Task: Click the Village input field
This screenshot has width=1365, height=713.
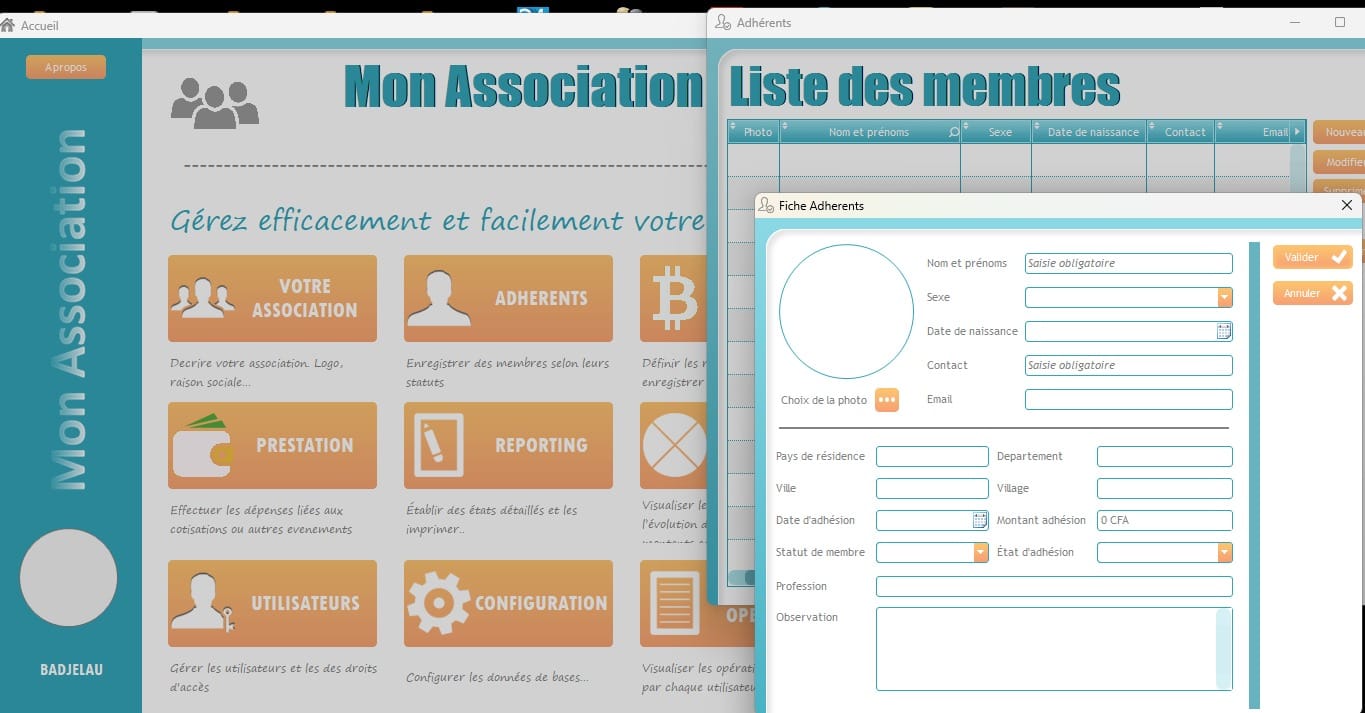Action: click(1165, 488)
